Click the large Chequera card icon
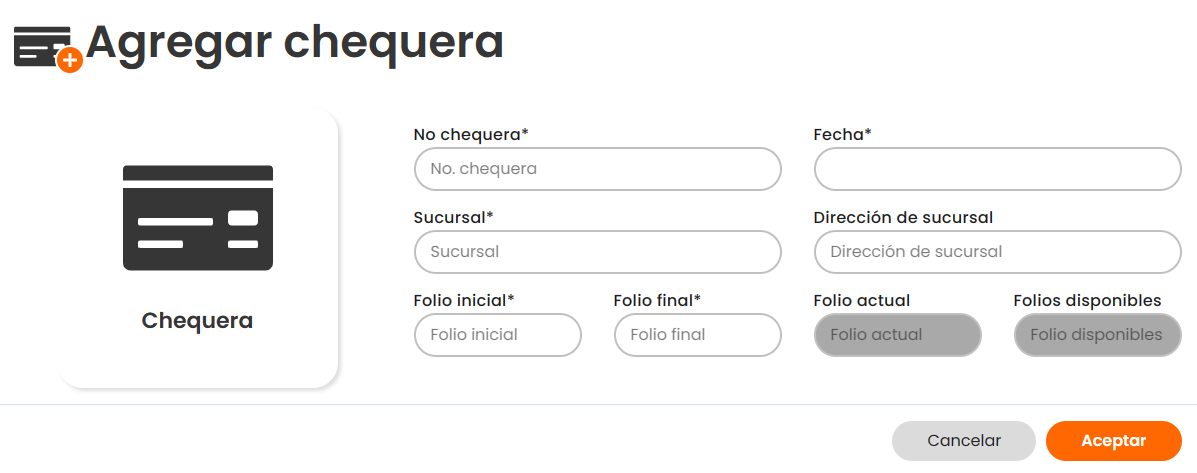 point(198,218)
